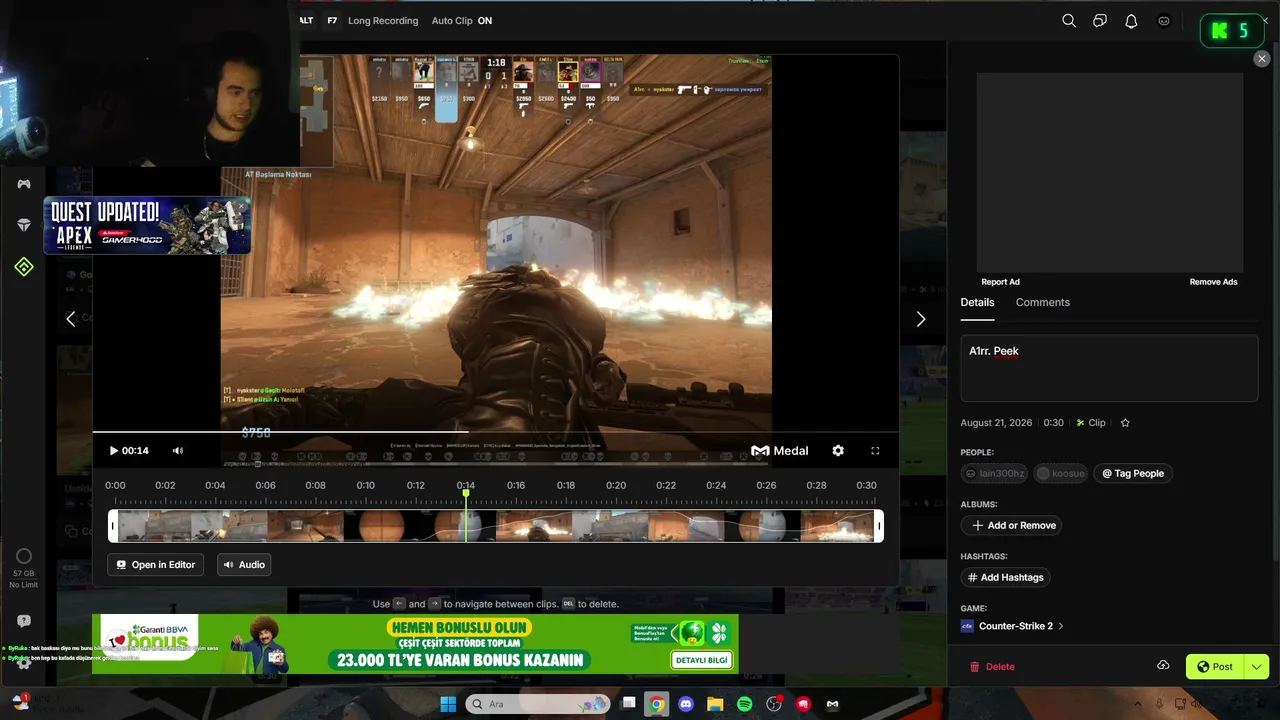Screen dimensions: 1280x720
Task: Delete the clip
Action: click(992, 667)
